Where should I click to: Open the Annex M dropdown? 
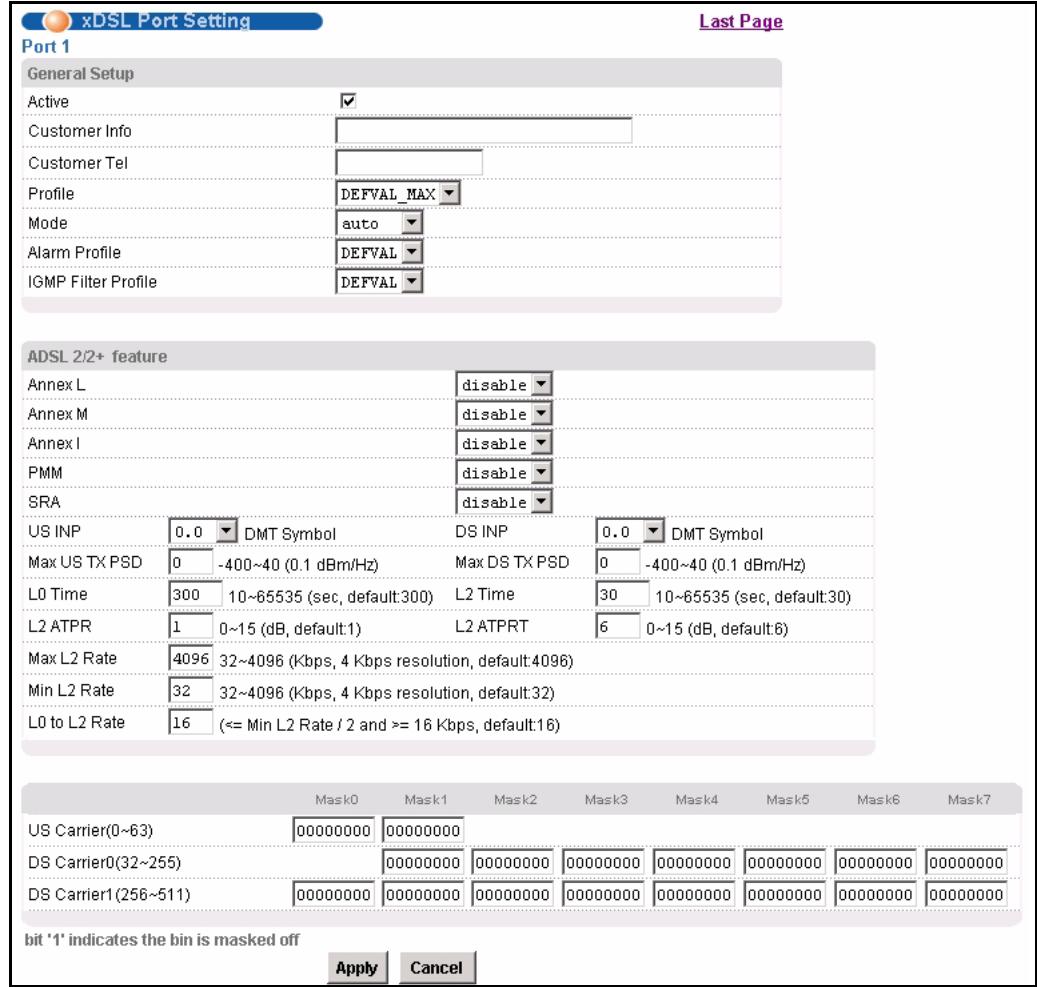[504, 414]
